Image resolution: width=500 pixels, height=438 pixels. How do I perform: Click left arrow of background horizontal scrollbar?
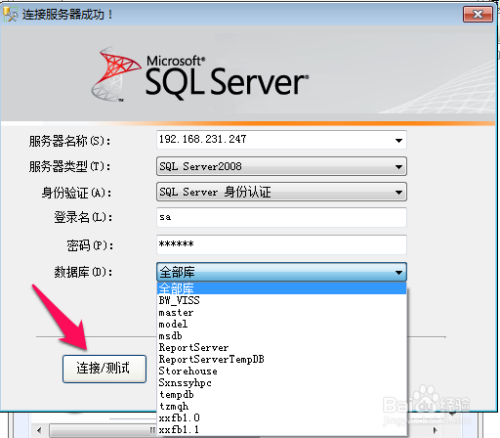39,430
